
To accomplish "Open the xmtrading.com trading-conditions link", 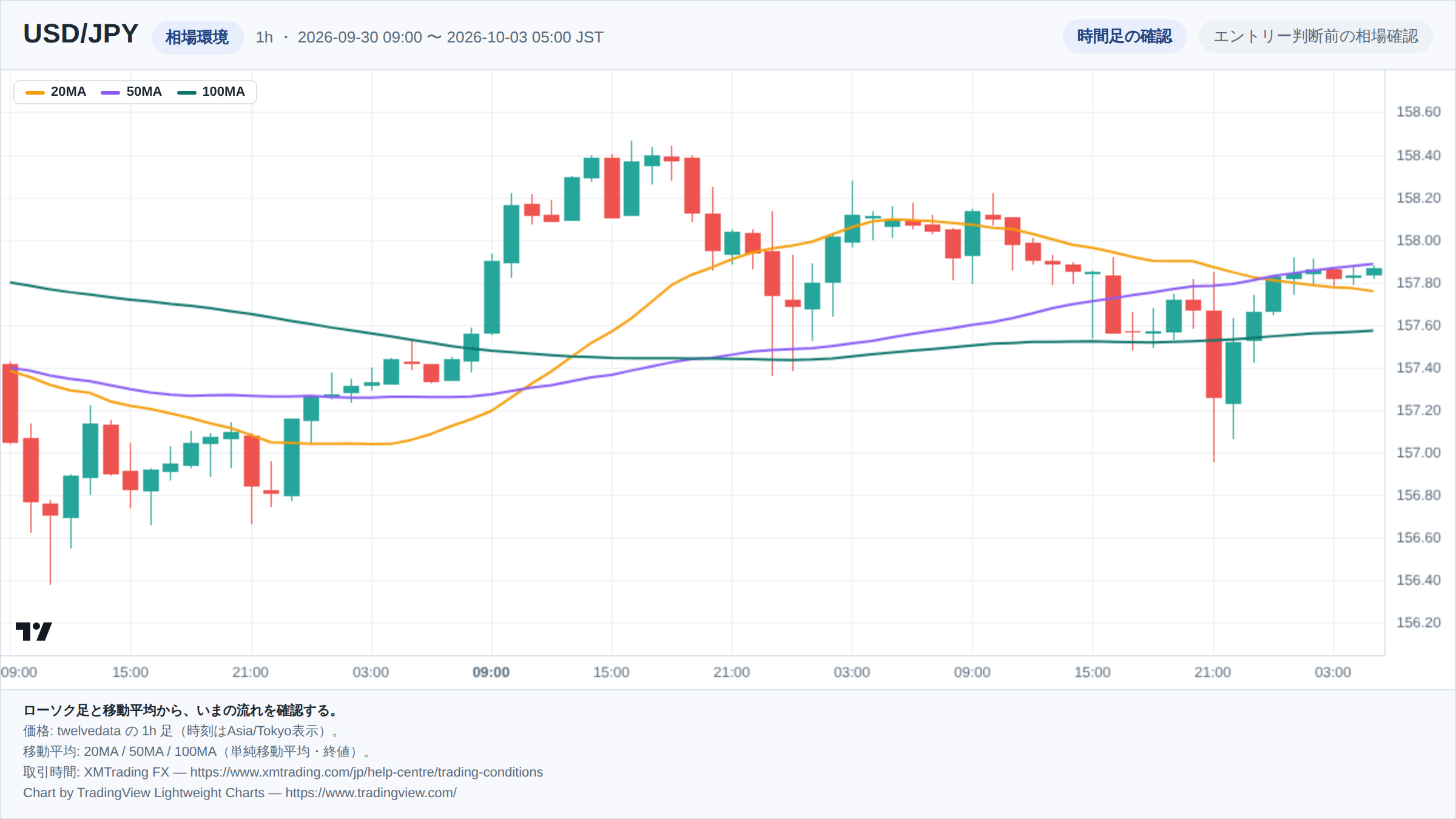I will click(366, 772).
